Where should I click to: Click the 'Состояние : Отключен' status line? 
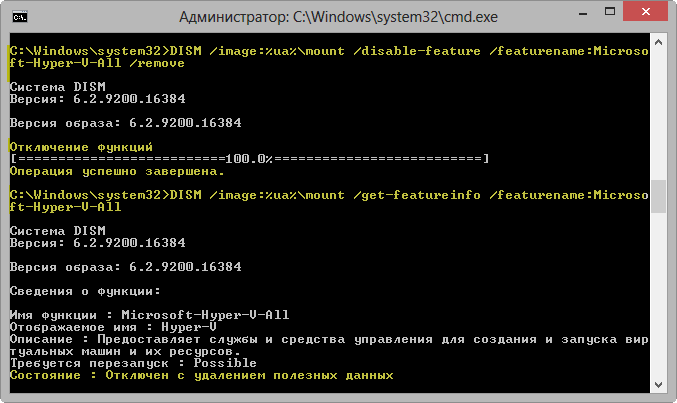202,375
